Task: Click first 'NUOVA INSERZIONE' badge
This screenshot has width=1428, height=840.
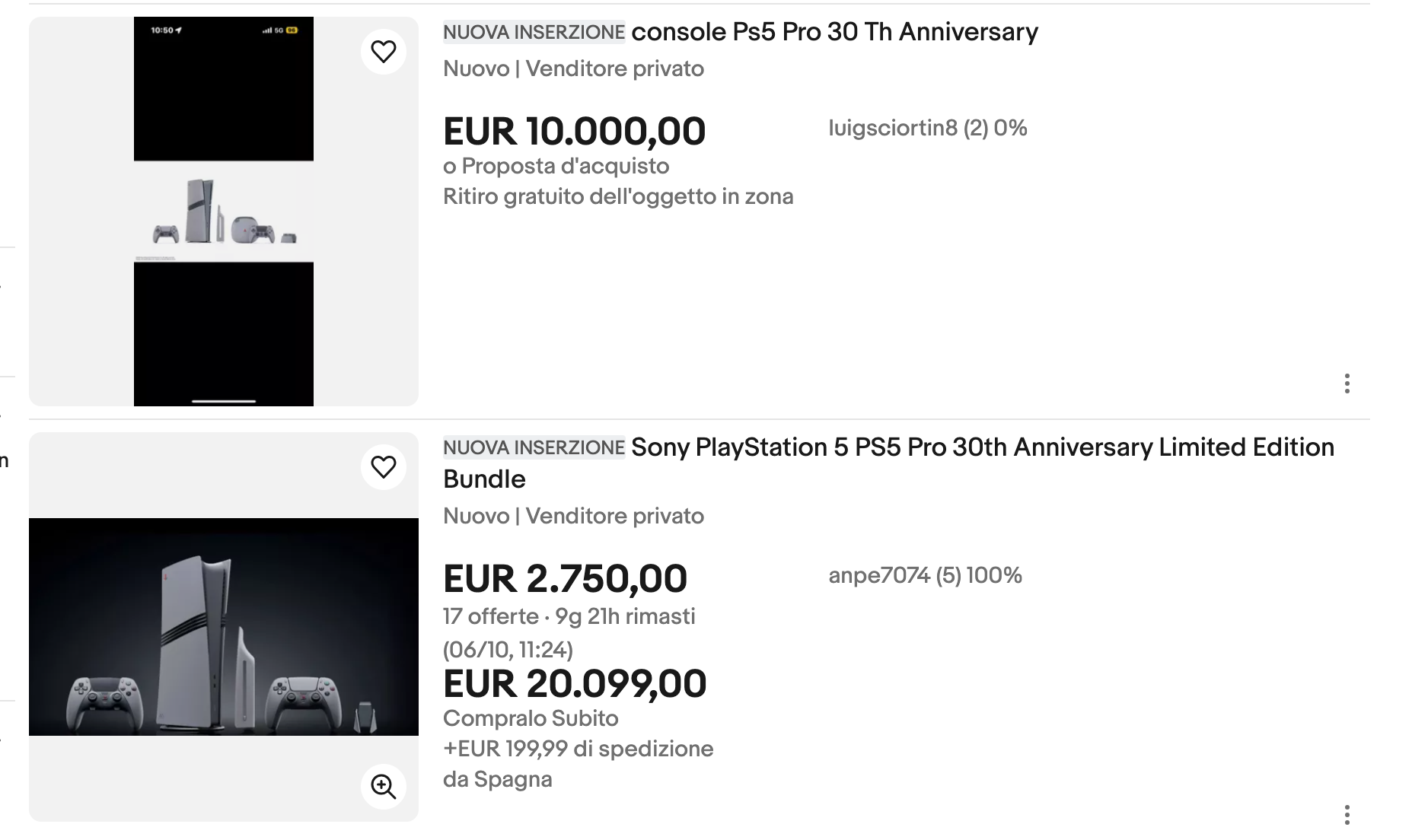Action: pyautogui.click(x=534, y=32)
